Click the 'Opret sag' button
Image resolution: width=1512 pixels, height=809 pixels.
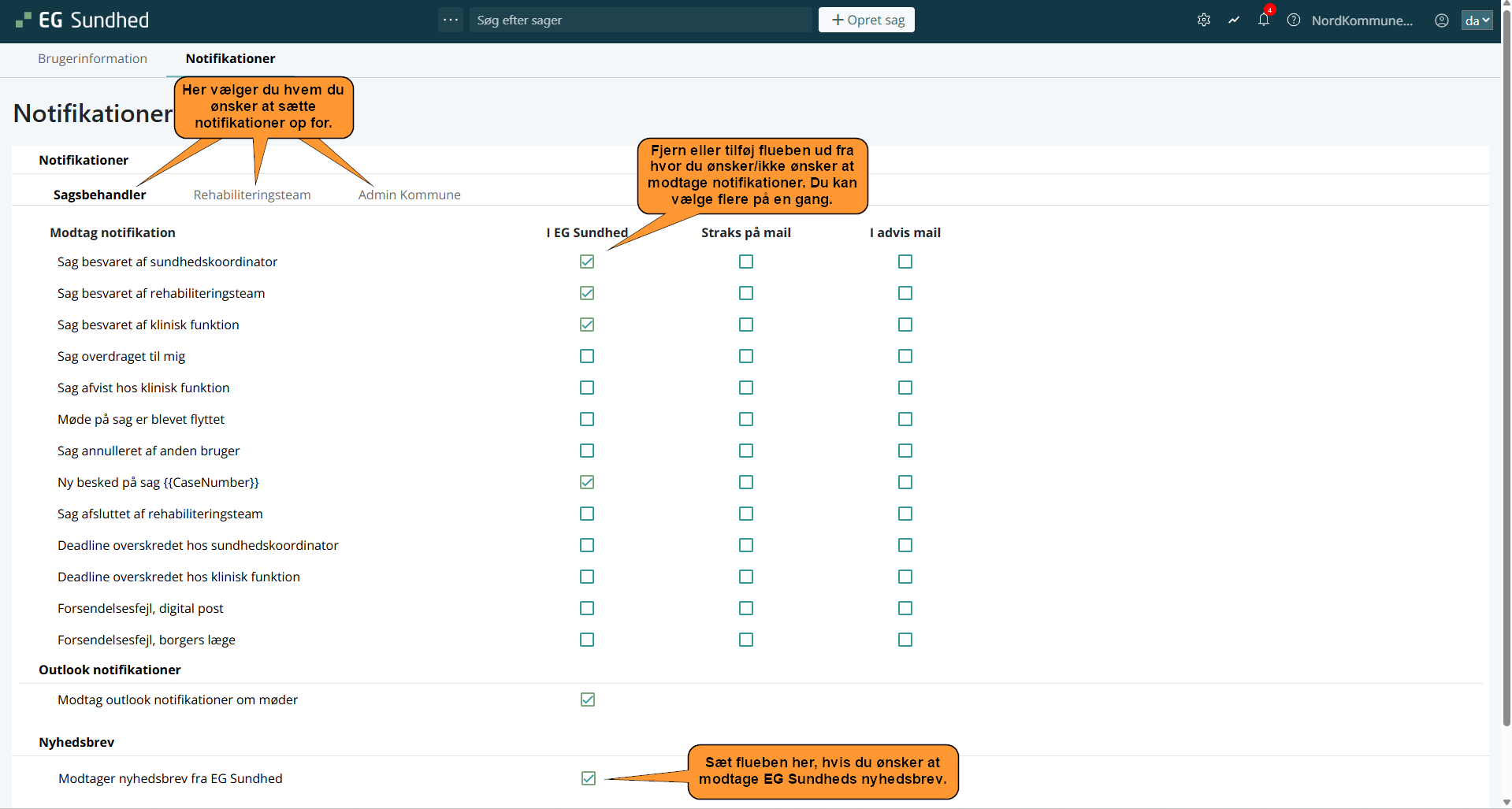867,20
